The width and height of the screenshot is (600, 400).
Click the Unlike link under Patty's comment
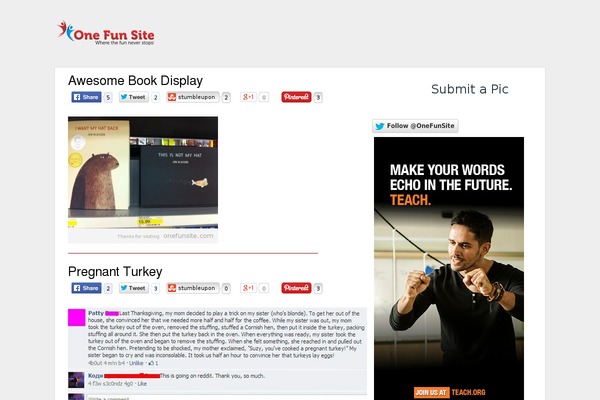tap(136, 363)
